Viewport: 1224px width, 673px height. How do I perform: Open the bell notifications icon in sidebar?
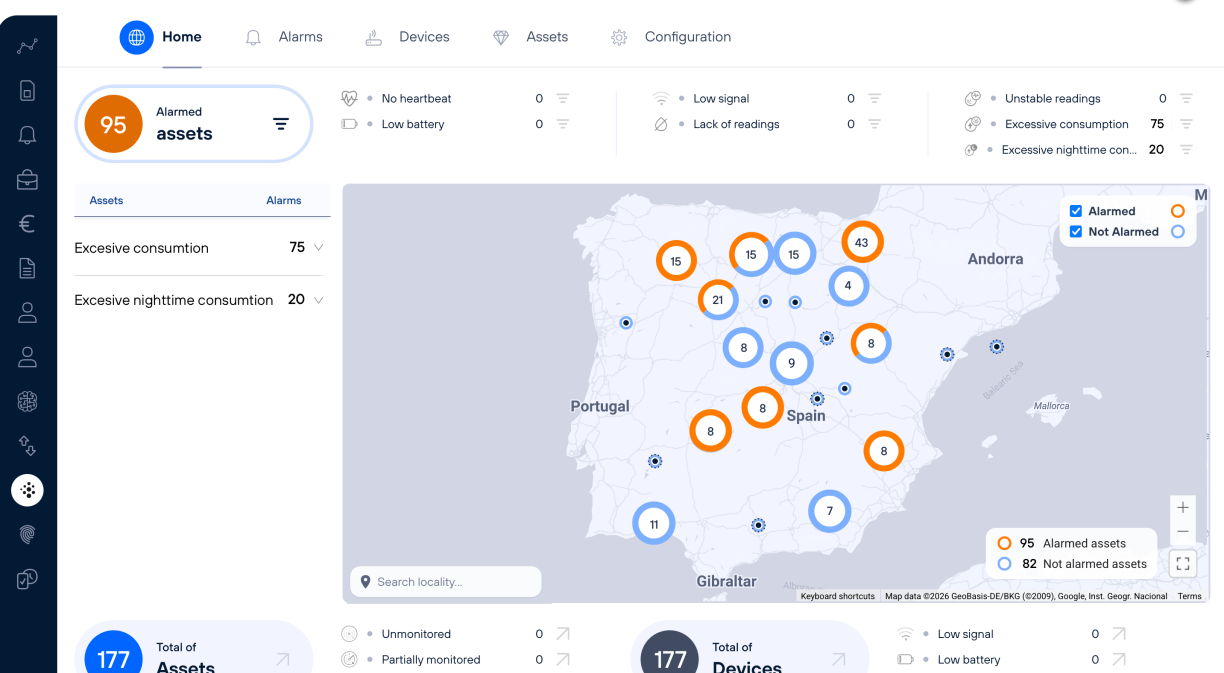point(28,135)
